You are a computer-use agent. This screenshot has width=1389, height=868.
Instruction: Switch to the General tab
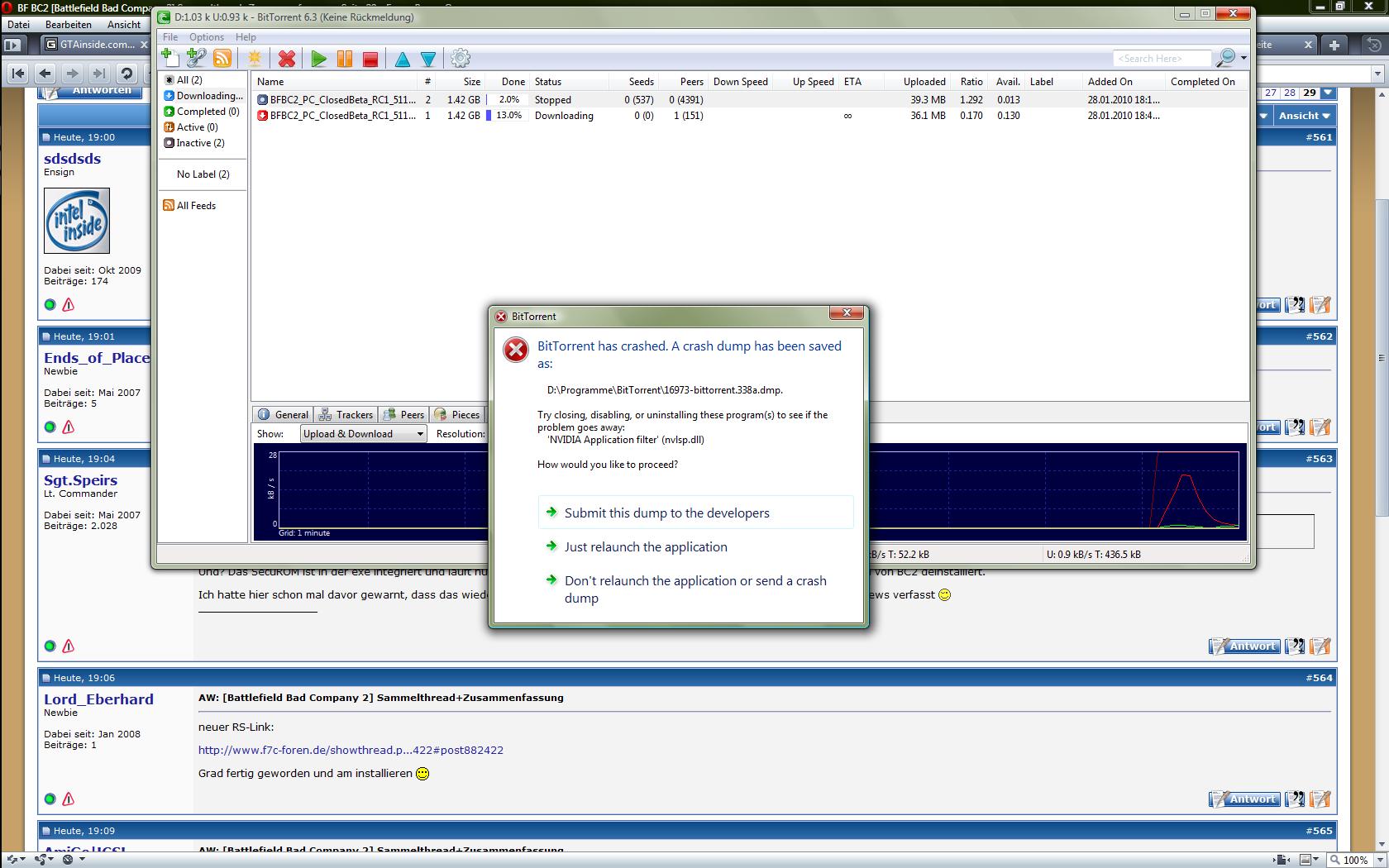(x=283, y=415)
